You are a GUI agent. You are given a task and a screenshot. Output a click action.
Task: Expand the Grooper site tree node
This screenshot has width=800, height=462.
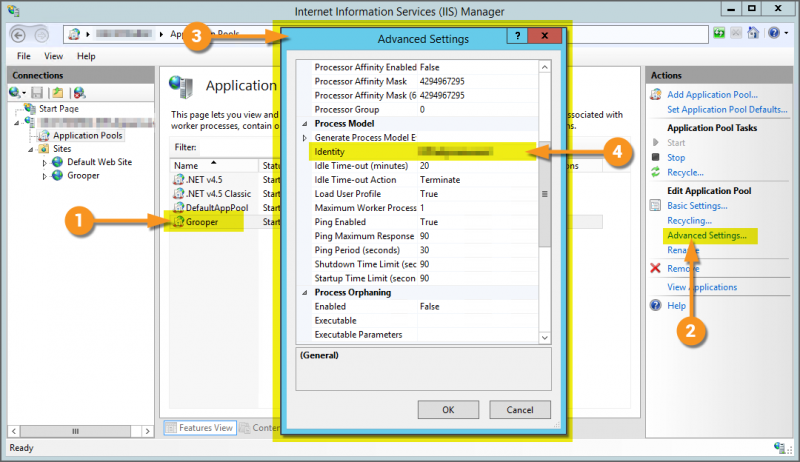point(44,176)
